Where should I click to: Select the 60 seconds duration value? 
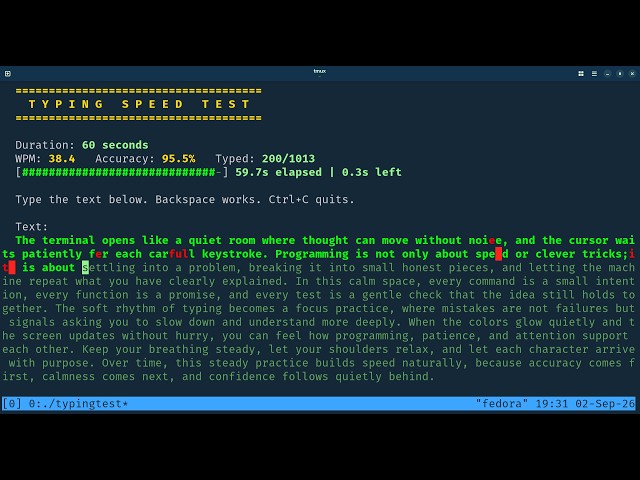(x=115, y=145)
